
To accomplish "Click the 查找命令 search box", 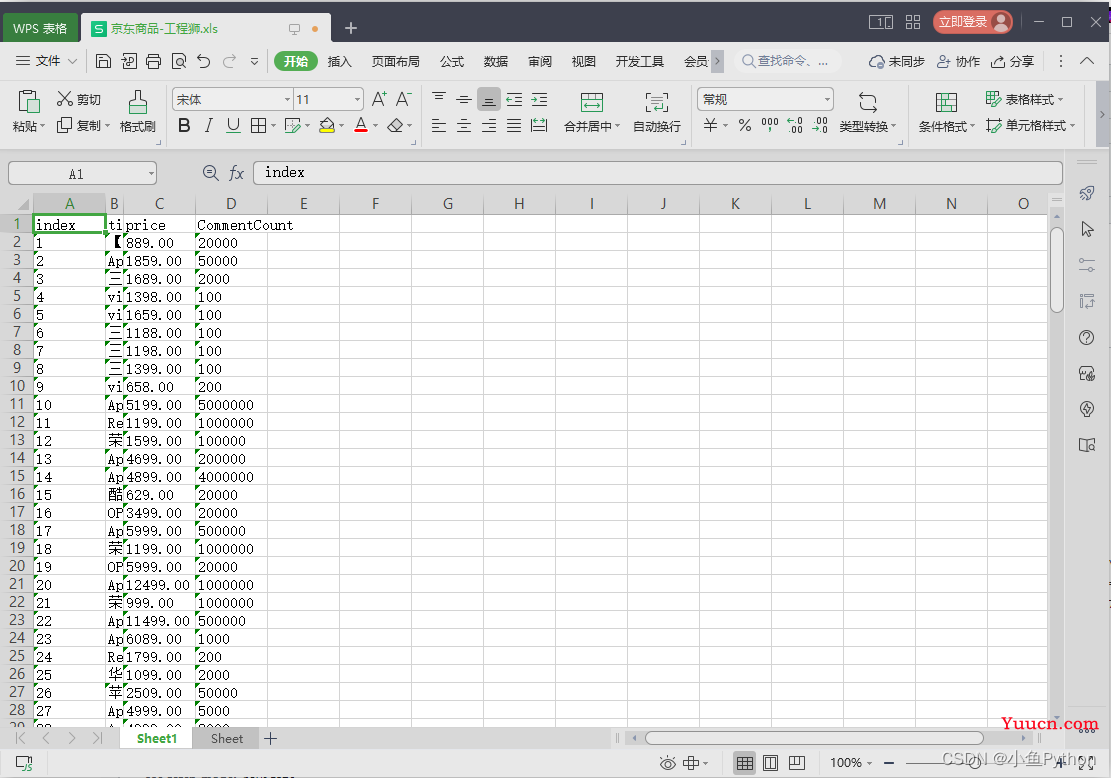I will point(787,62).
